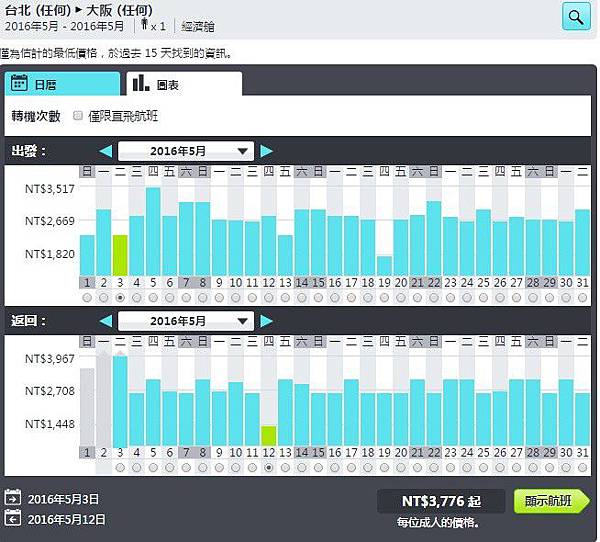Click the route text 台北 (任何) ▸ 大阪 (任何)
This screenshot has width=600, height=542.
pos(78,10)
